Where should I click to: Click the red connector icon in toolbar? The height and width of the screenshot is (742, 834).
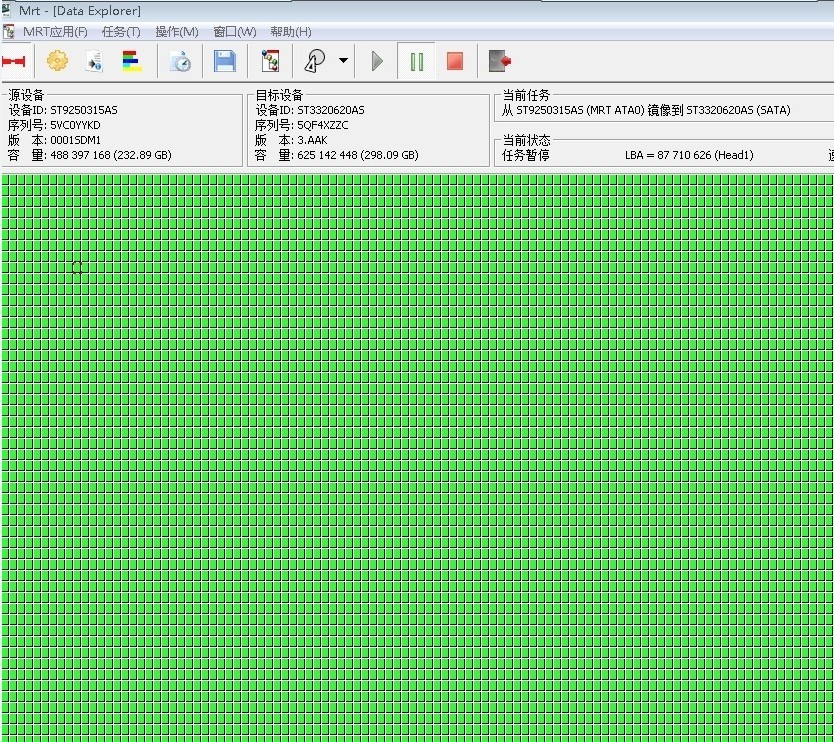pos(13,62)
